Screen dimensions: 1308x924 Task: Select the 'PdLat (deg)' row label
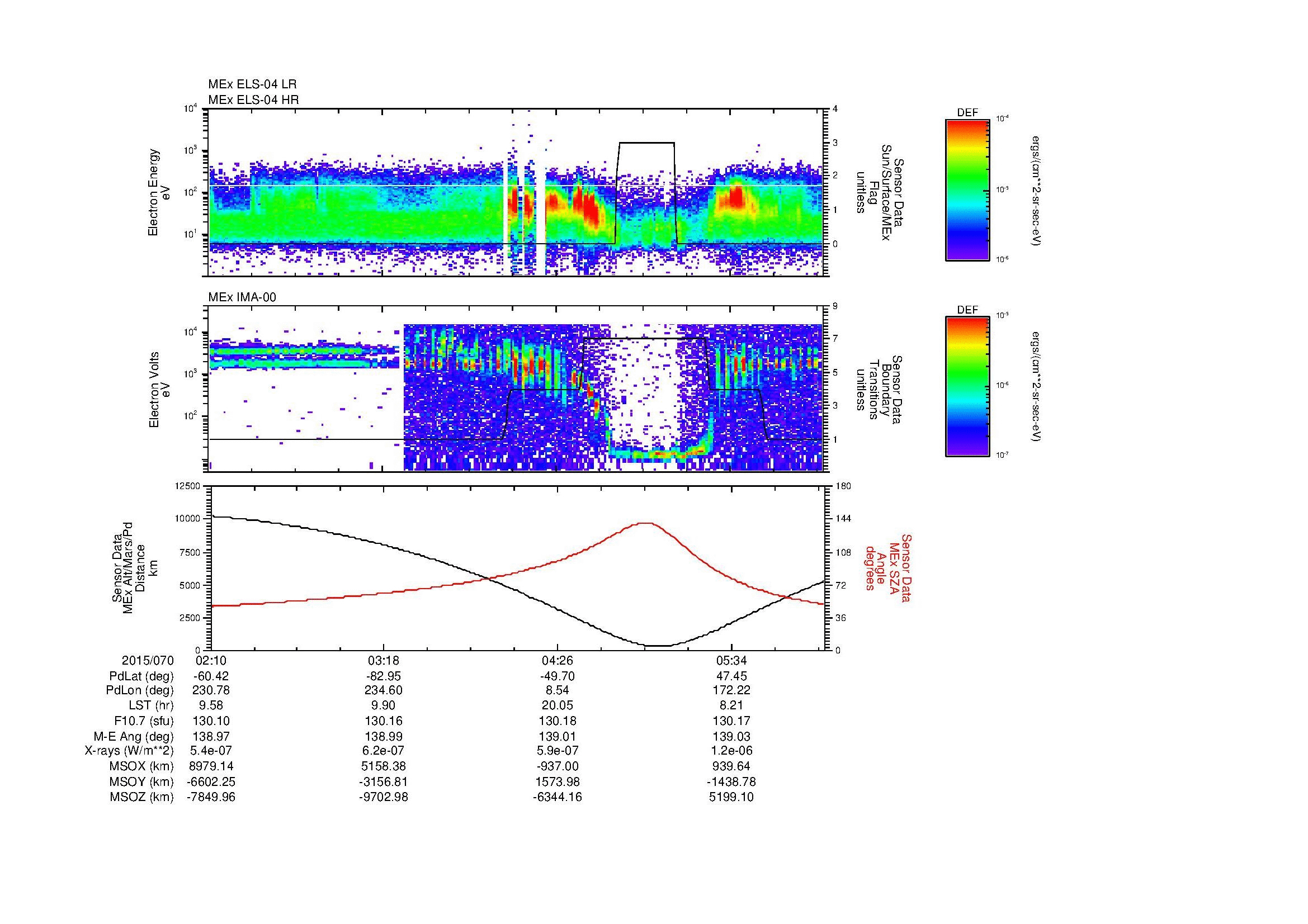pyautogui.click(x=141, y=676)
